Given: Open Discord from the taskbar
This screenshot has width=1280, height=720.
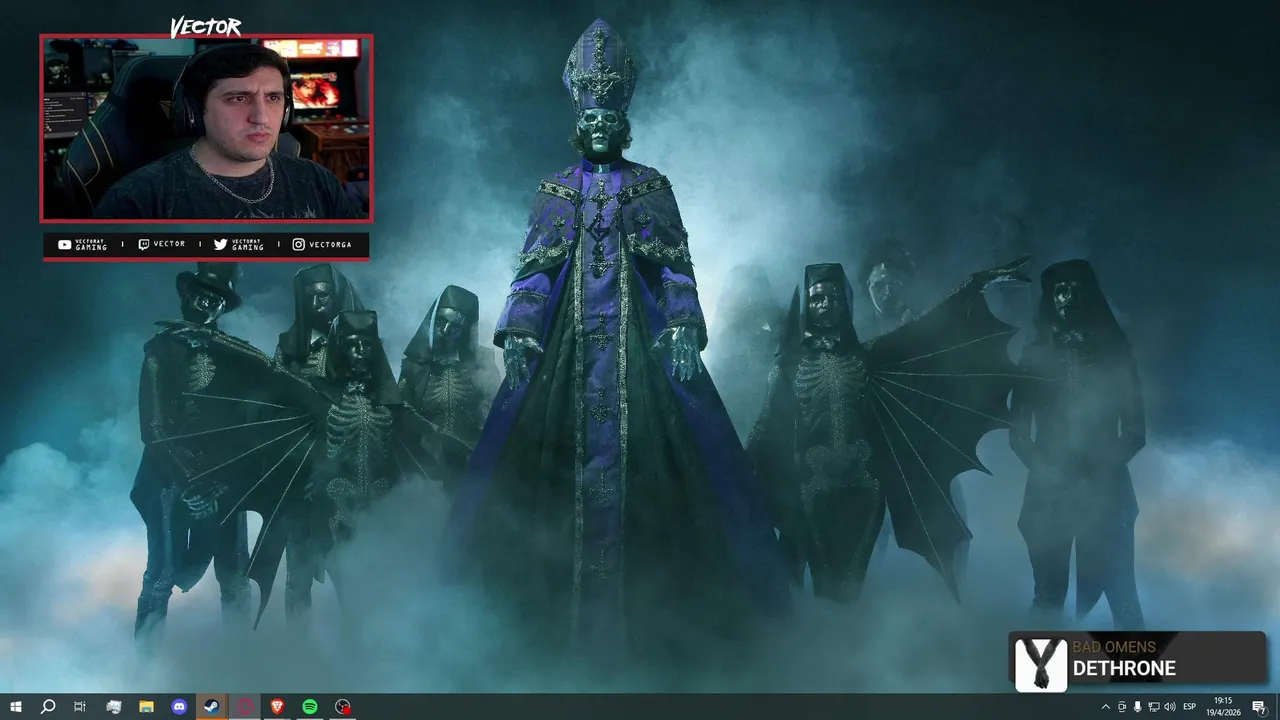Looking at the screenshot, I should tap(179, 707).
